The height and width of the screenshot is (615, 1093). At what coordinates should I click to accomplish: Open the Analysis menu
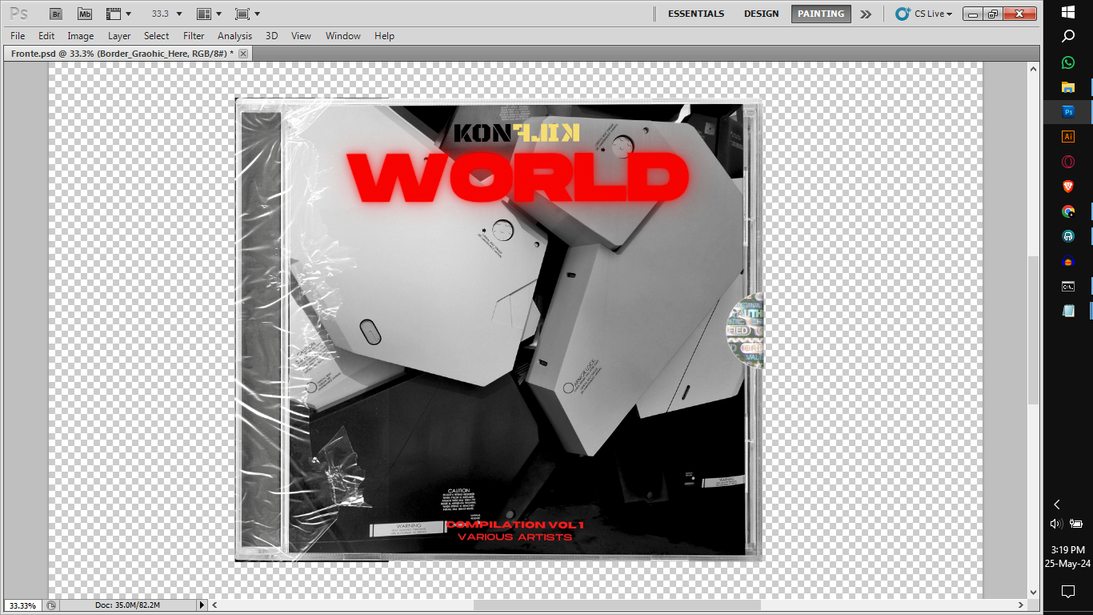pos(234,36)
